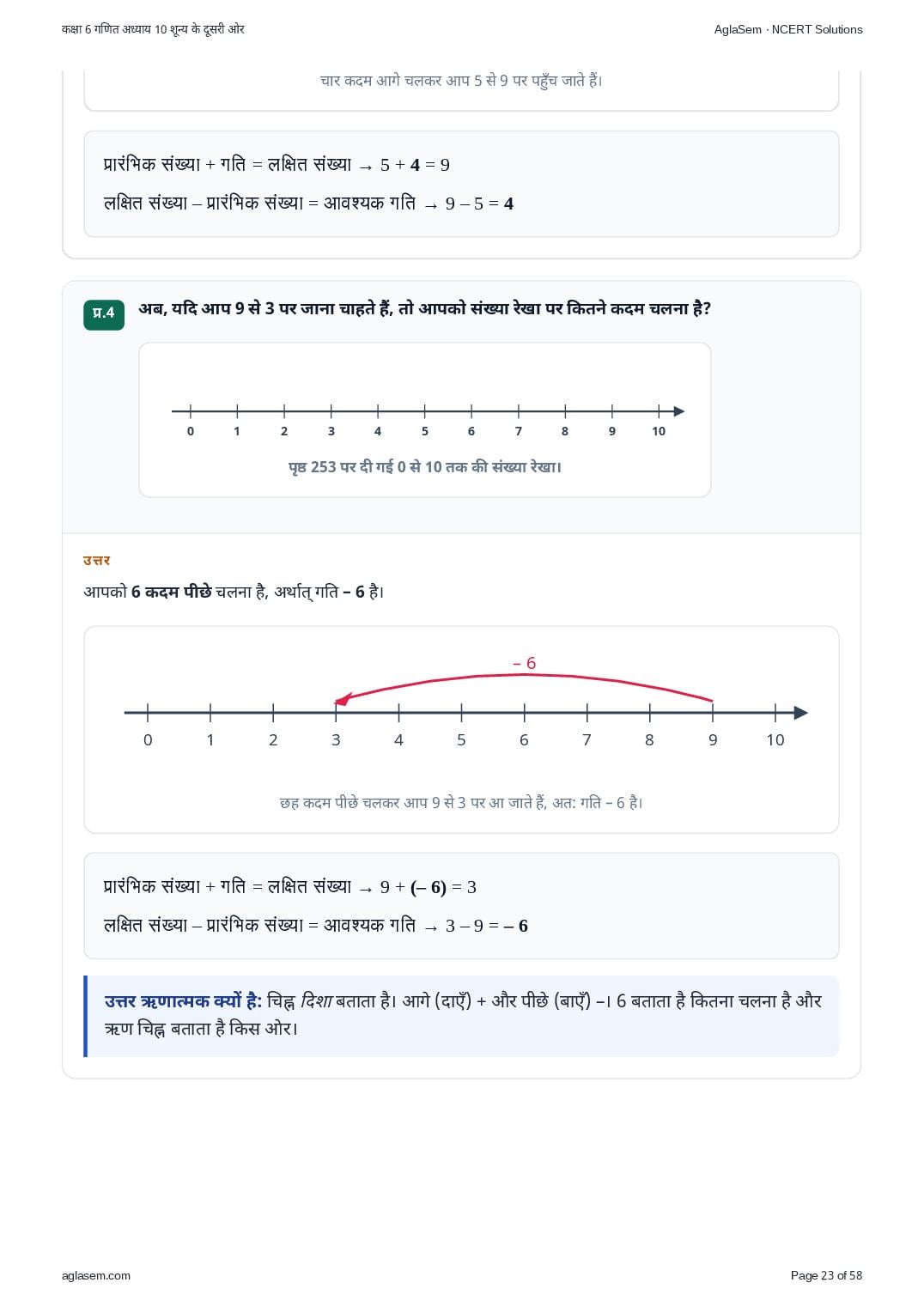The height and width of the screenshot is (1307, 924).
Task: Click tick mark 3 on answer number line
Action: click(x=336, y=712)
